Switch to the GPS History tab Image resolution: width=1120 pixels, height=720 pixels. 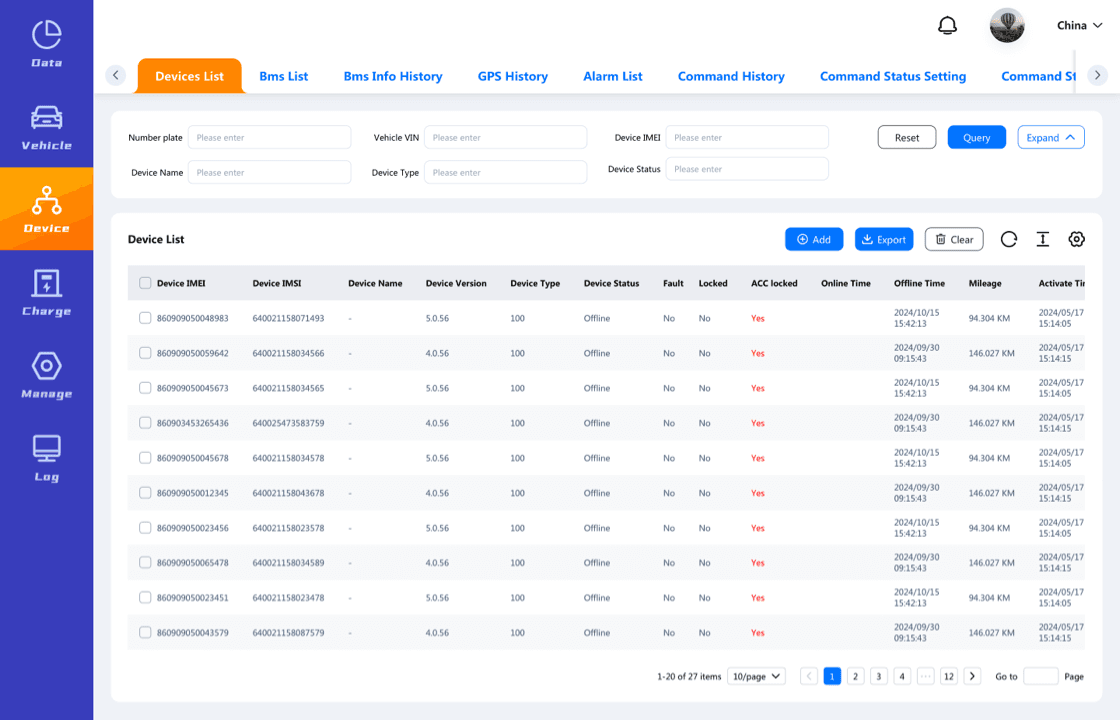pos(513,75)
